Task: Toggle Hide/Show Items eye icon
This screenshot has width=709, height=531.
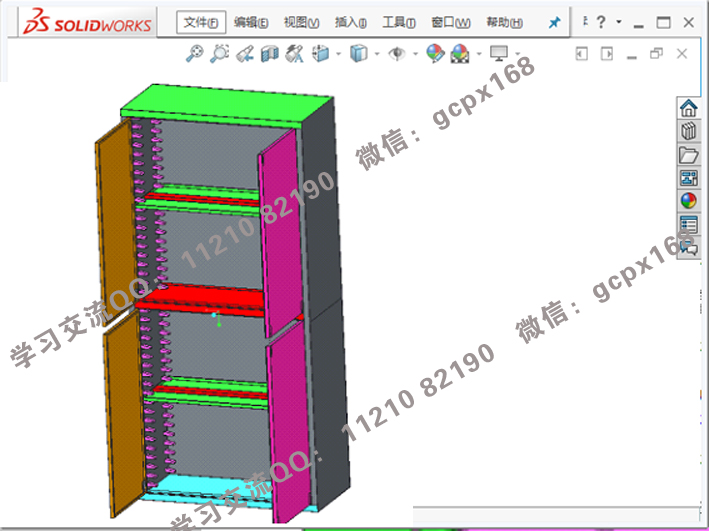Action: 397,54
